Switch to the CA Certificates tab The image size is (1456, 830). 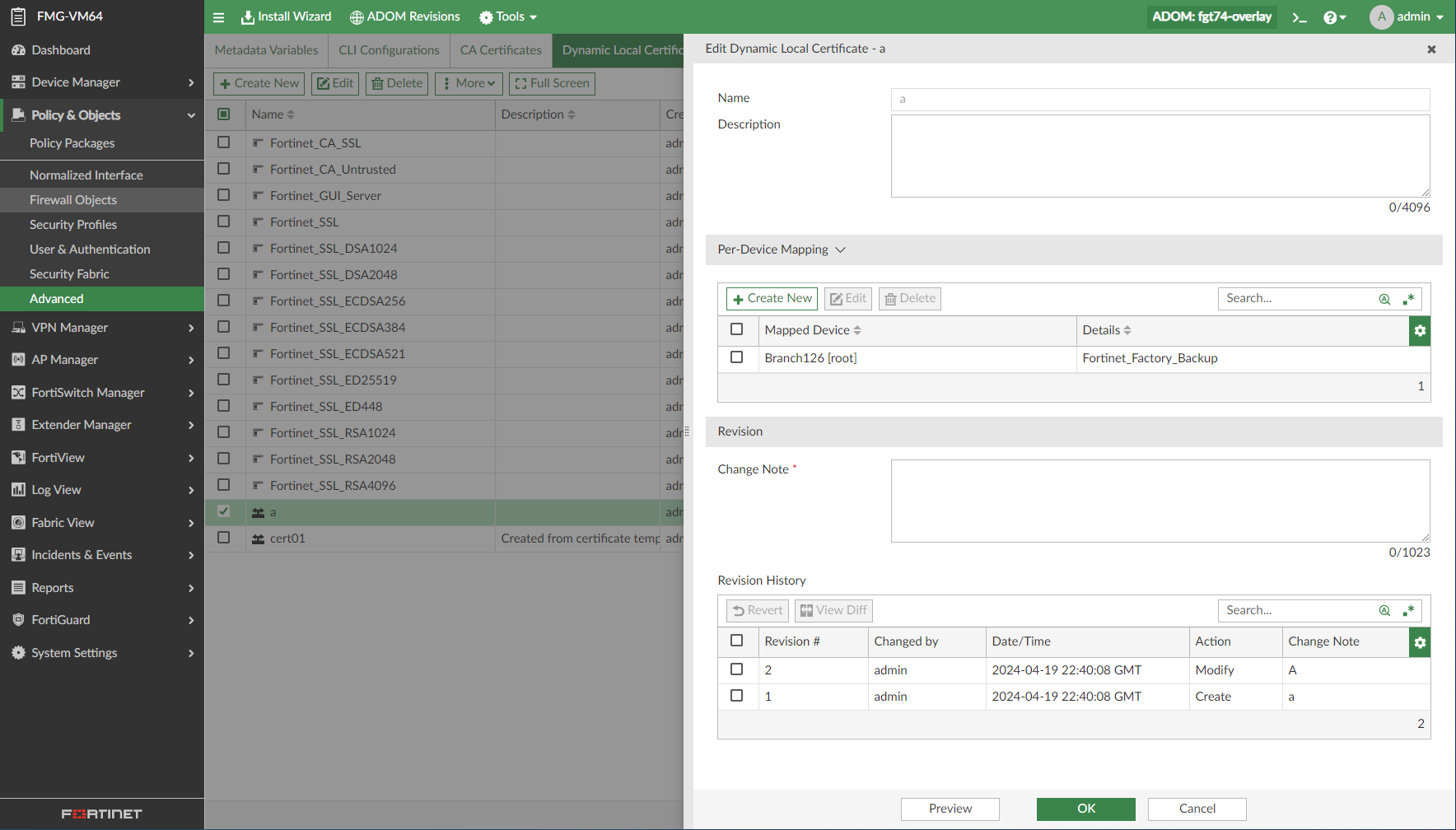(501, 50)
